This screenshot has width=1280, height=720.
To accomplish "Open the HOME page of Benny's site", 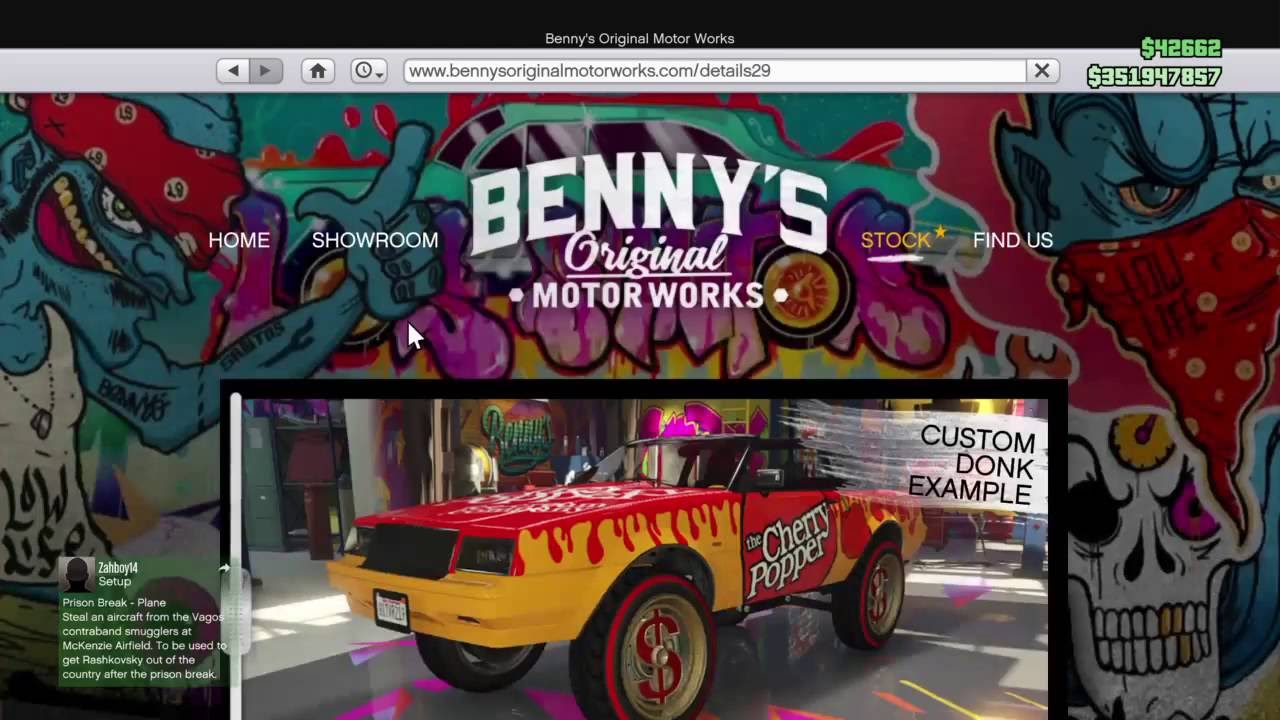I will [x=239, y=240].
